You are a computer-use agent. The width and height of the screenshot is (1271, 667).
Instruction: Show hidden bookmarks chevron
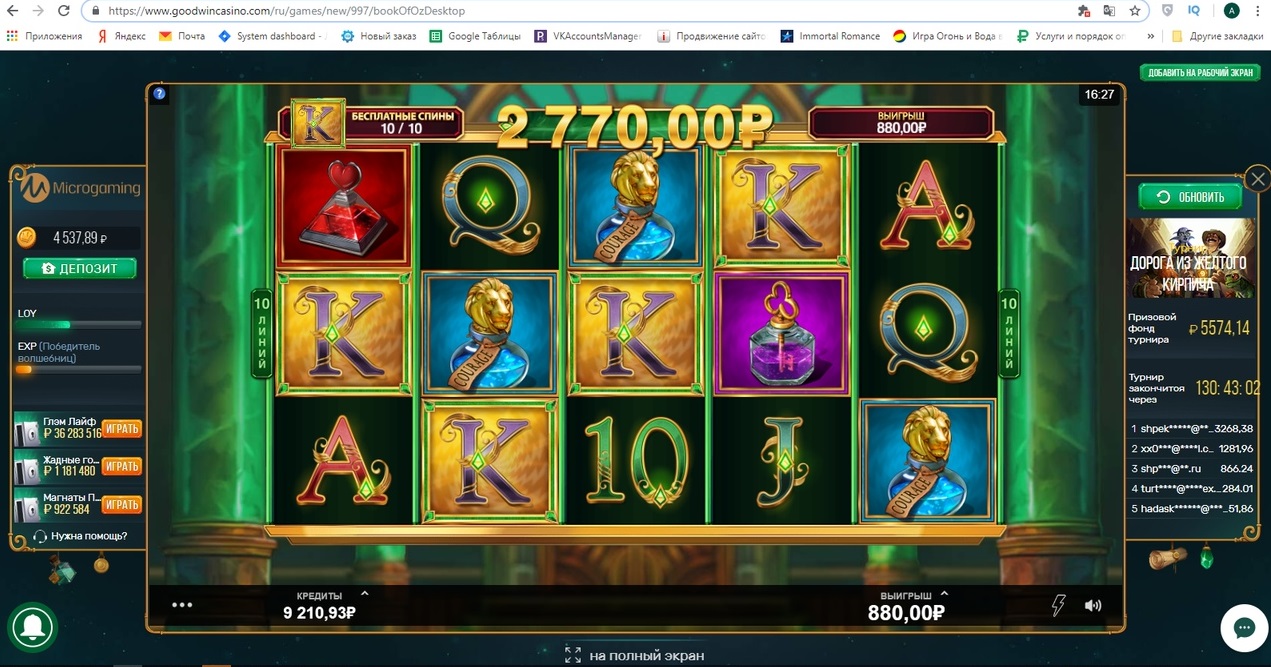[1151, 36]
